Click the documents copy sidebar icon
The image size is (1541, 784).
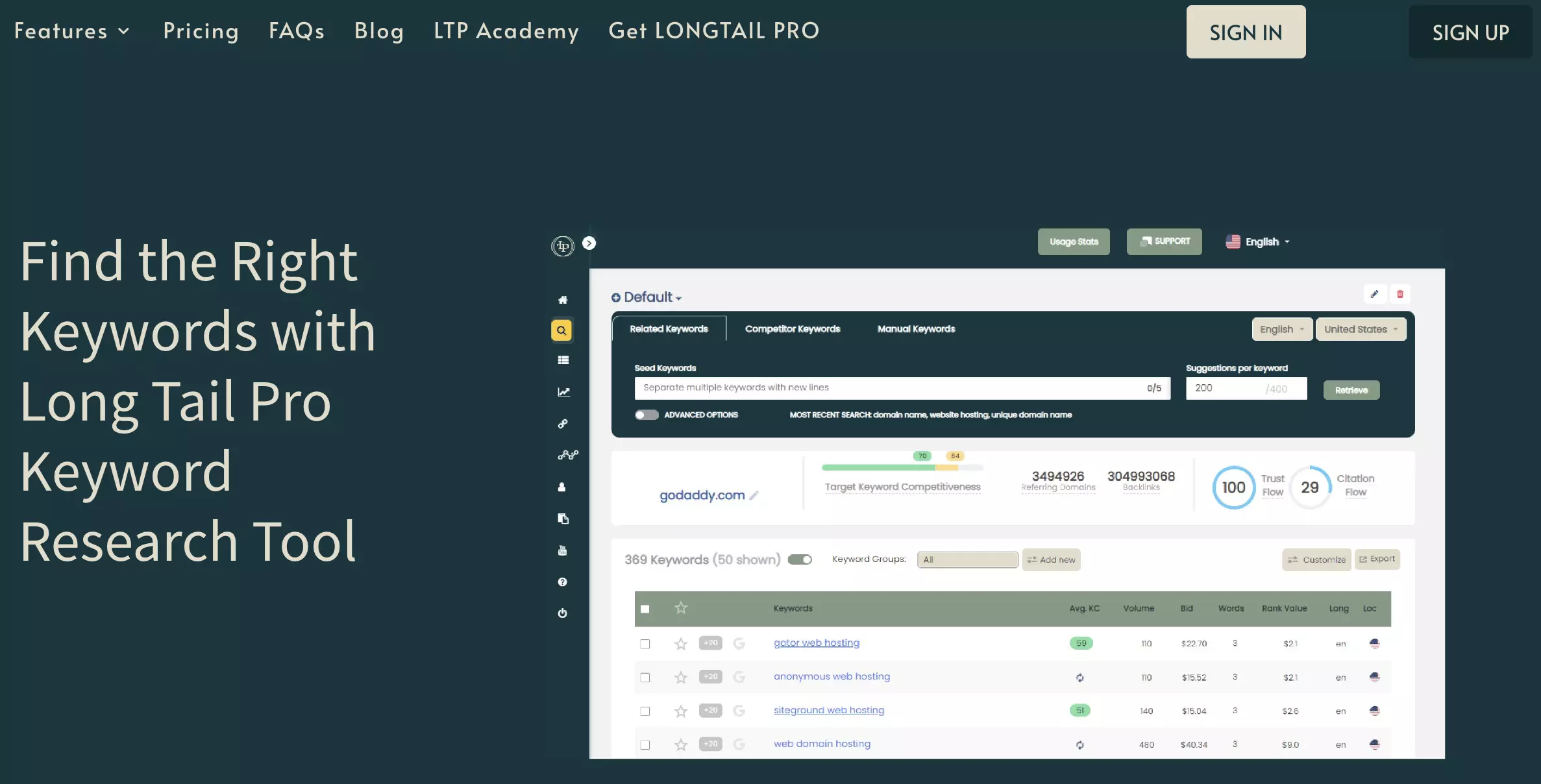tap(563, 519)
